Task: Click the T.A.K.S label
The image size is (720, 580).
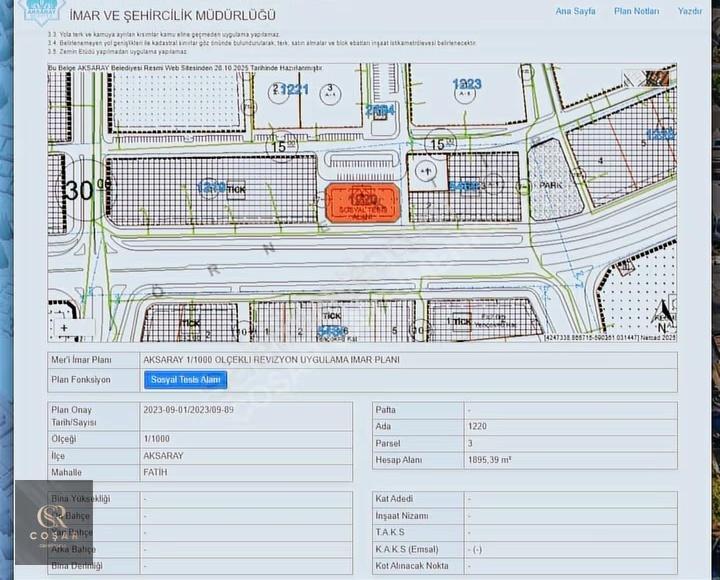Action: click(390, 532)
